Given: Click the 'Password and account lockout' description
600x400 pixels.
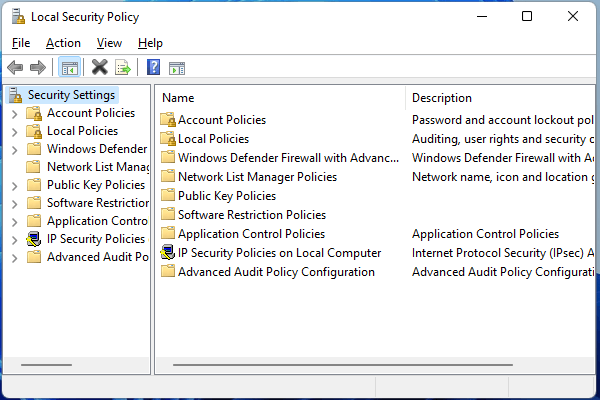Looking at the screenshot, I should pyautogui.click(x=503, y=120).
